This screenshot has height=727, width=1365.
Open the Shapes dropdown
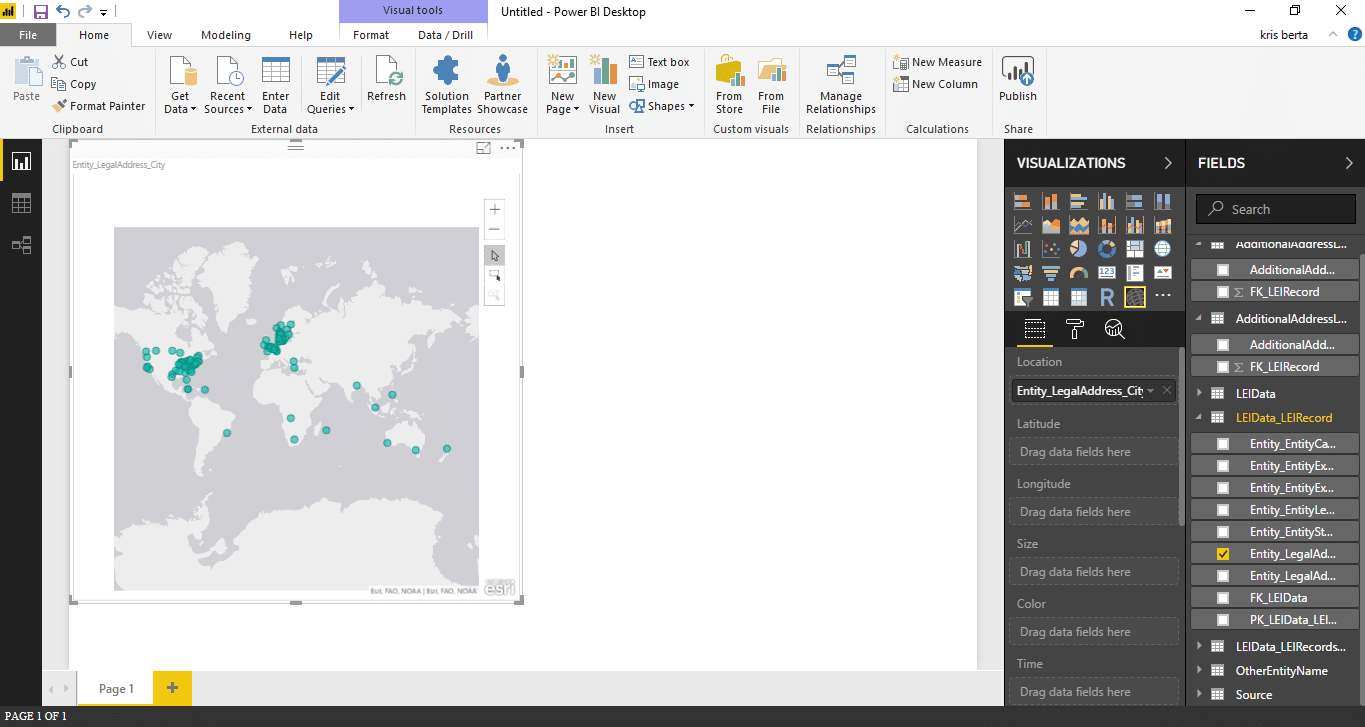coord(662,106)
